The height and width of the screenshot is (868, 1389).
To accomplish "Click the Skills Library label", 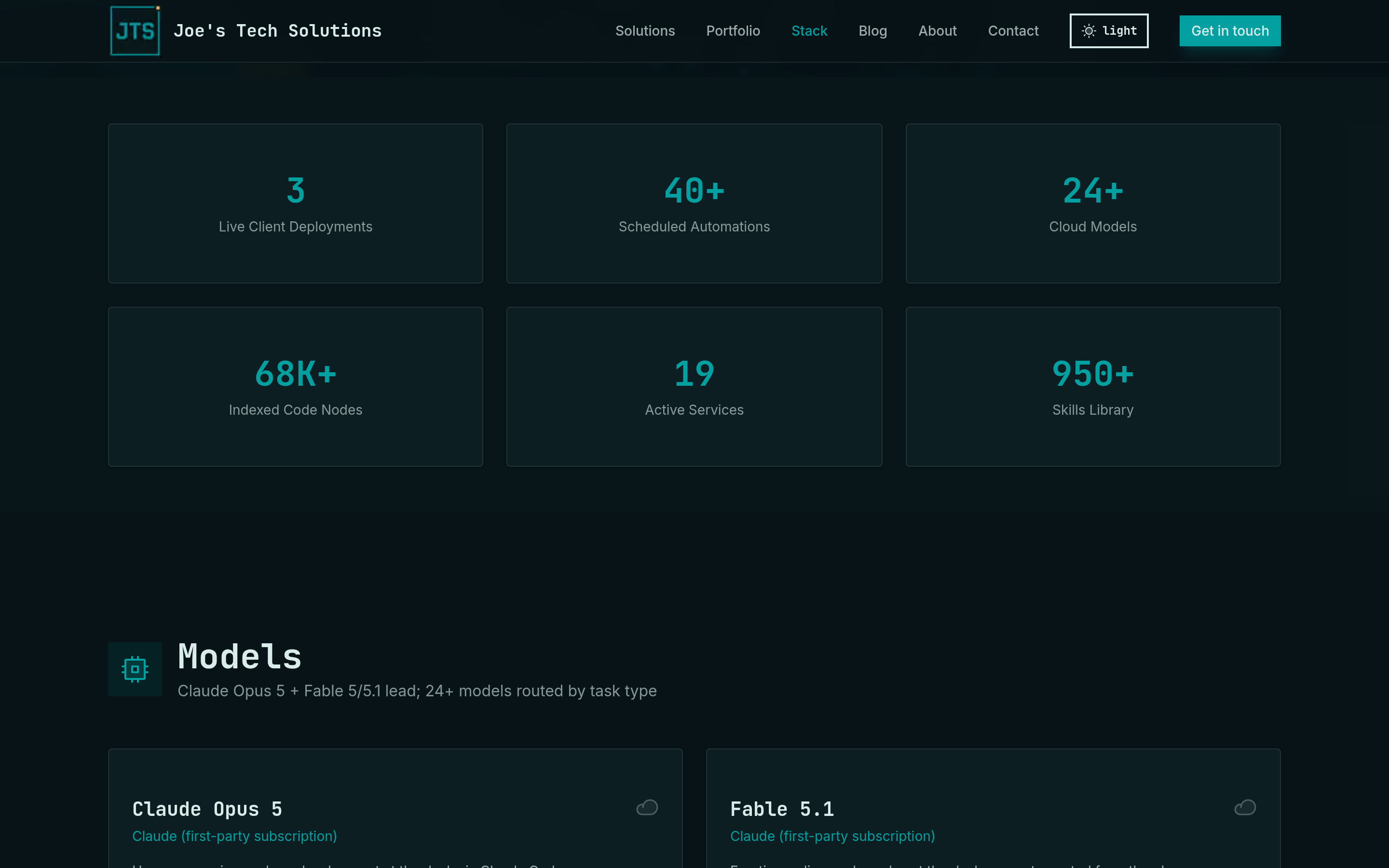I will click(1093, 410).
